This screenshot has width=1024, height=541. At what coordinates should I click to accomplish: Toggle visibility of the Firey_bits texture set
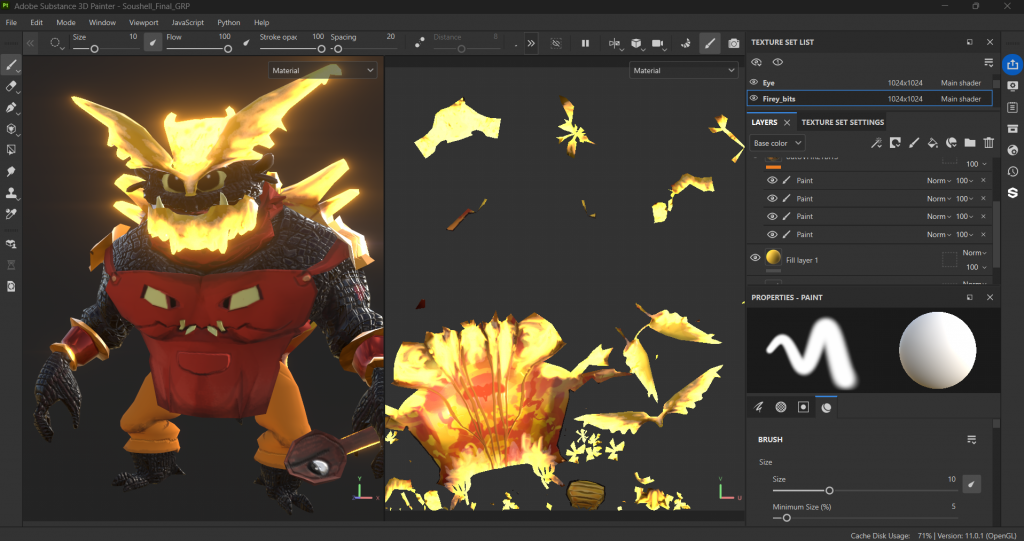(754, 99)
